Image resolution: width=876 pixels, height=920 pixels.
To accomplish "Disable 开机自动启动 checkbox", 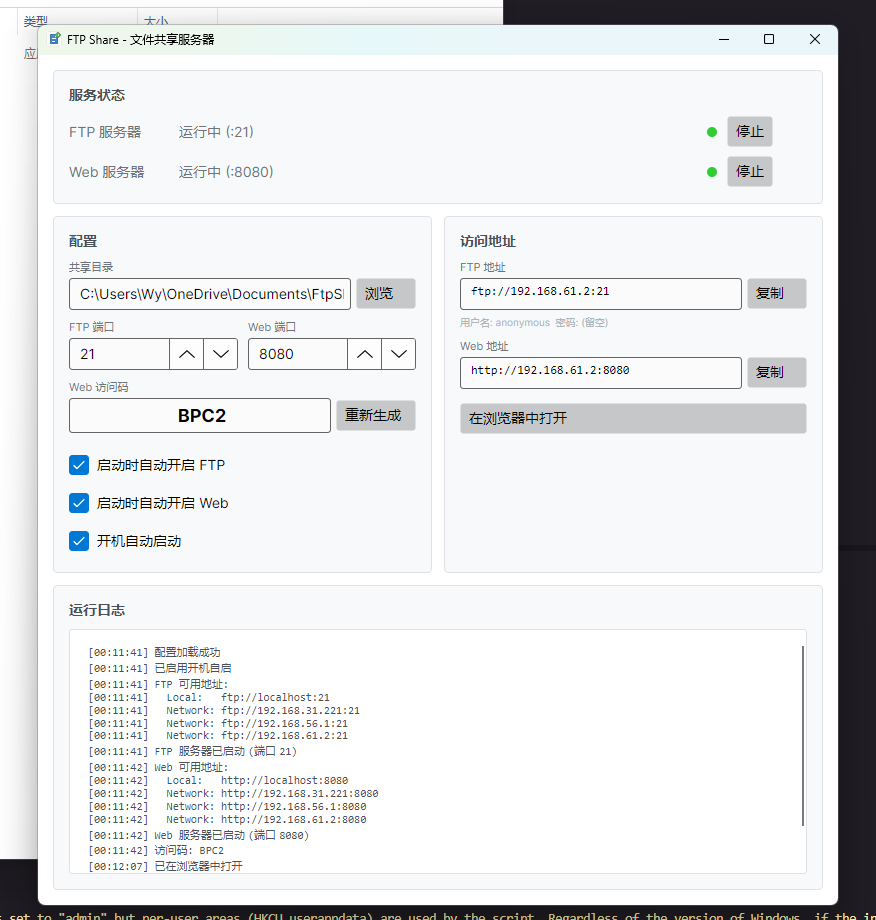I will 79,541.
